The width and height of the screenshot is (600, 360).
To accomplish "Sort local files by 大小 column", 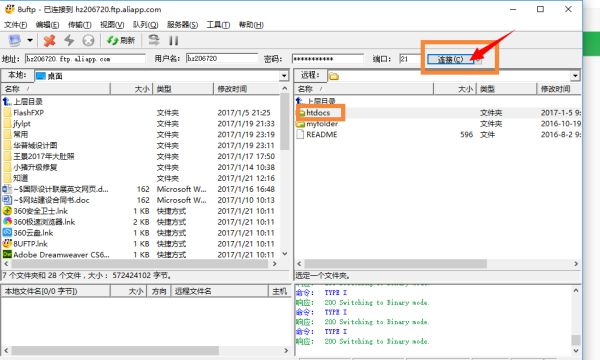I will pyautogui.click(x=132, y=89).
